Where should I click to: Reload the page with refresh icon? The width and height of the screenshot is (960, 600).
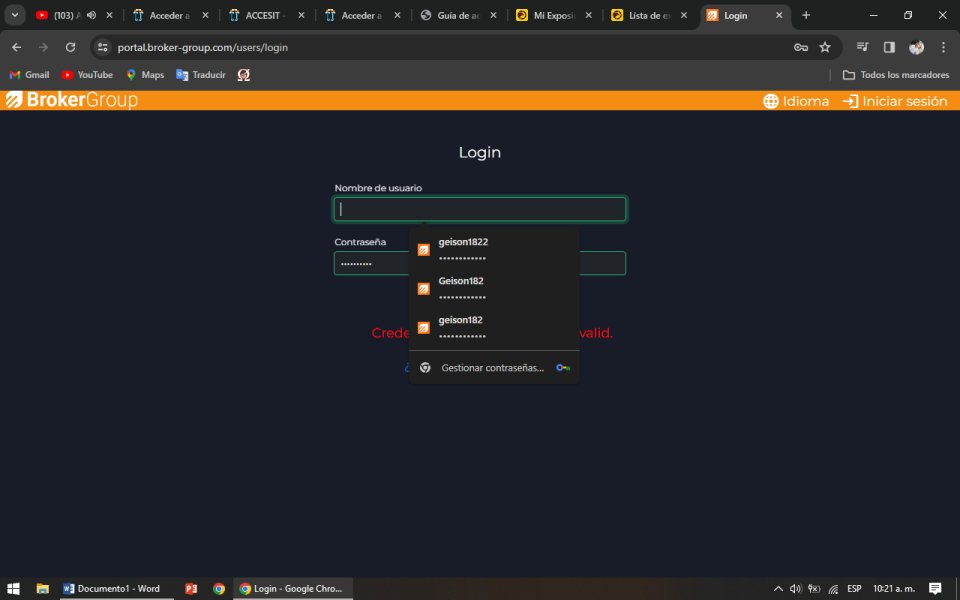point(70,47)
